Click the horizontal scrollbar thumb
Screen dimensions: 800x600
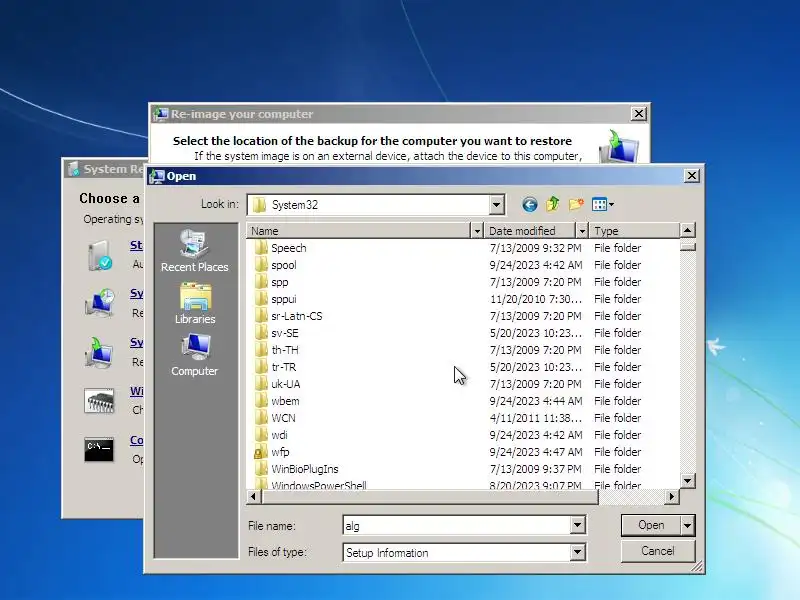(x=430, y=496)
